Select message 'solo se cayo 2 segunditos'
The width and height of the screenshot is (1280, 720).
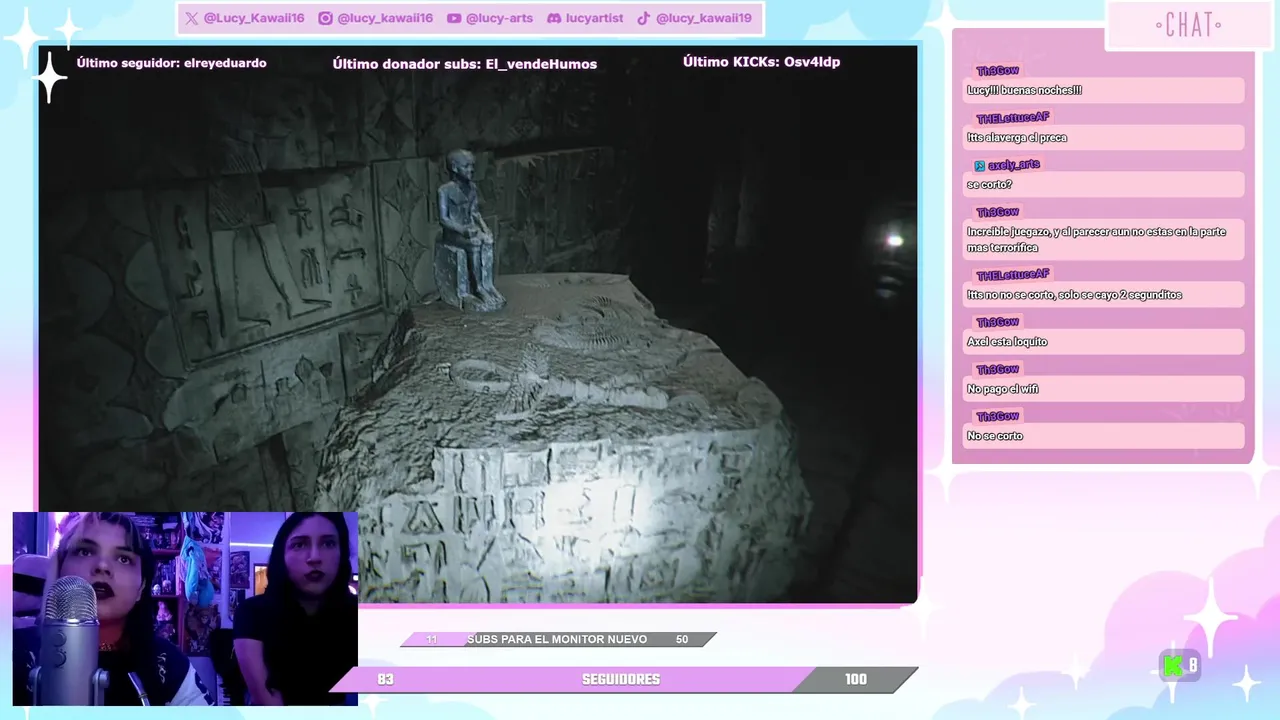point(1104,295)
